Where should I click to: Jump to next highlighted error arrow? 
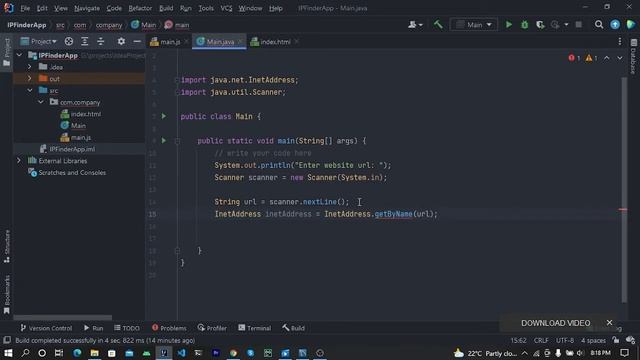[x=620, y=58]
